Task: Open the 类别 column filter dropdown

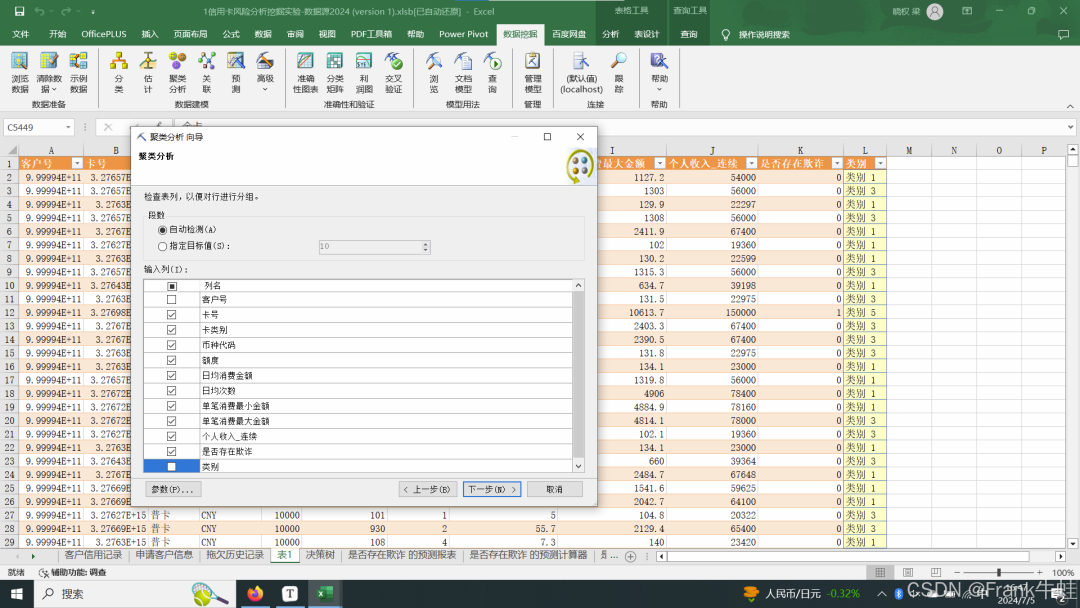Action: pyautogui.click(x=880, y=163)
